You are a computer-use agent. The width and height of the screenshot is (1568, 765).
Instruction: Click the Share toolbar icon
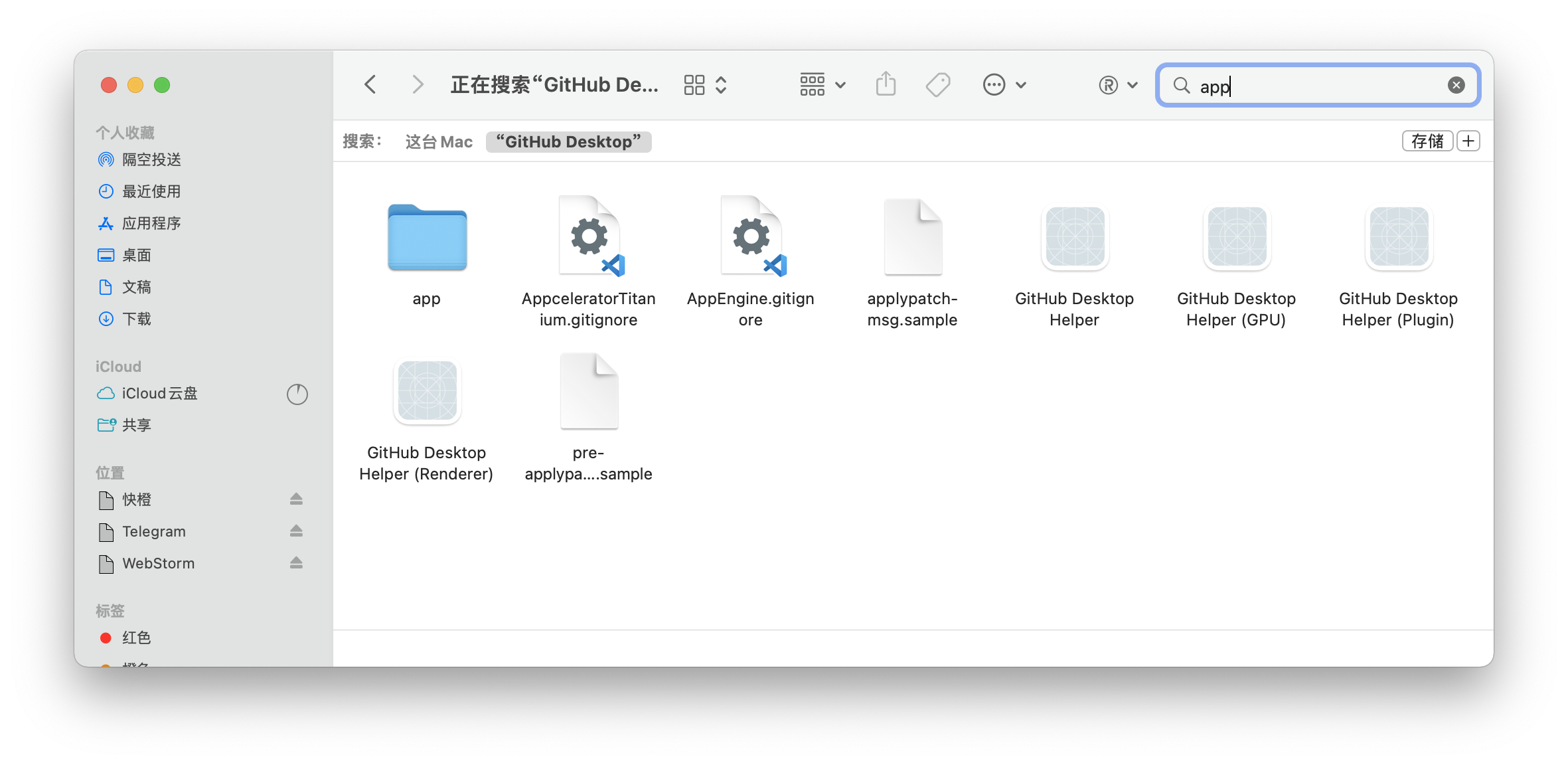(886, 84)
